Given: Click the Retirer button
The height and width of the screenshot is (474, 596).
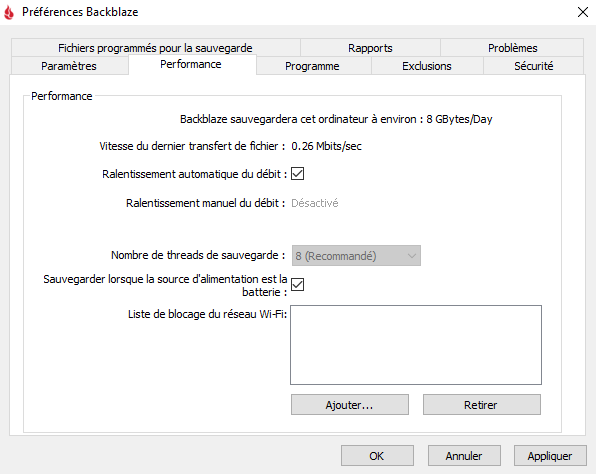Looking at the screenshot, I should pyautogui.click(x=482, y=404).
